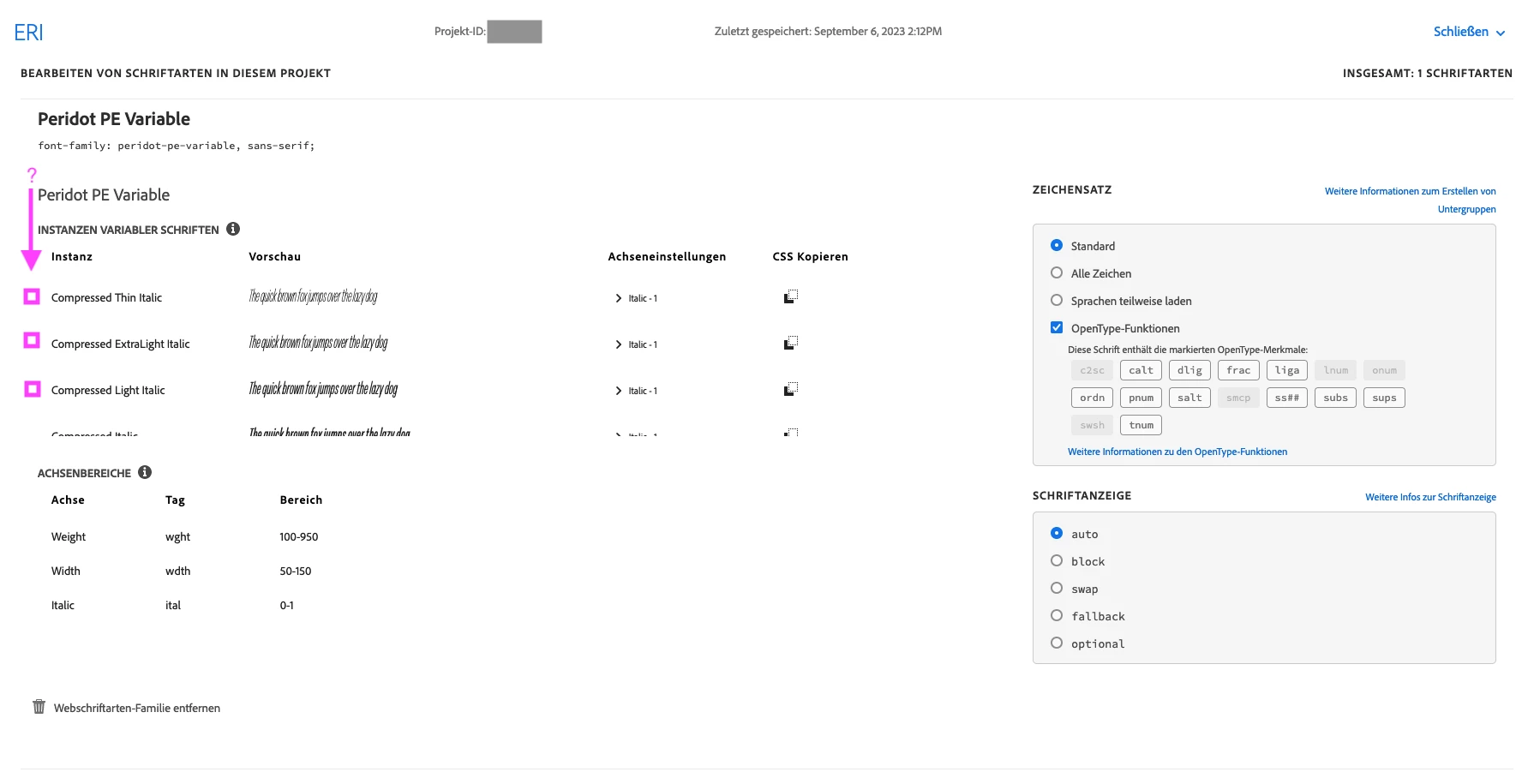Open the Schließen dropdown
The height and width of the screenshot is (784, 1534).
tap(1469, 32)
